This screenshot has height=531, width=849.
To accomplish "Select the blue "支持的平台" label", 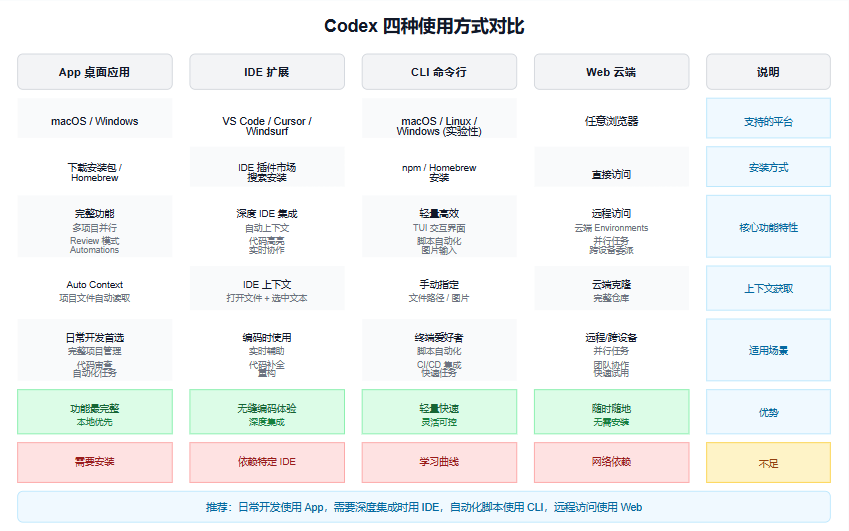I will pos(768,121).
